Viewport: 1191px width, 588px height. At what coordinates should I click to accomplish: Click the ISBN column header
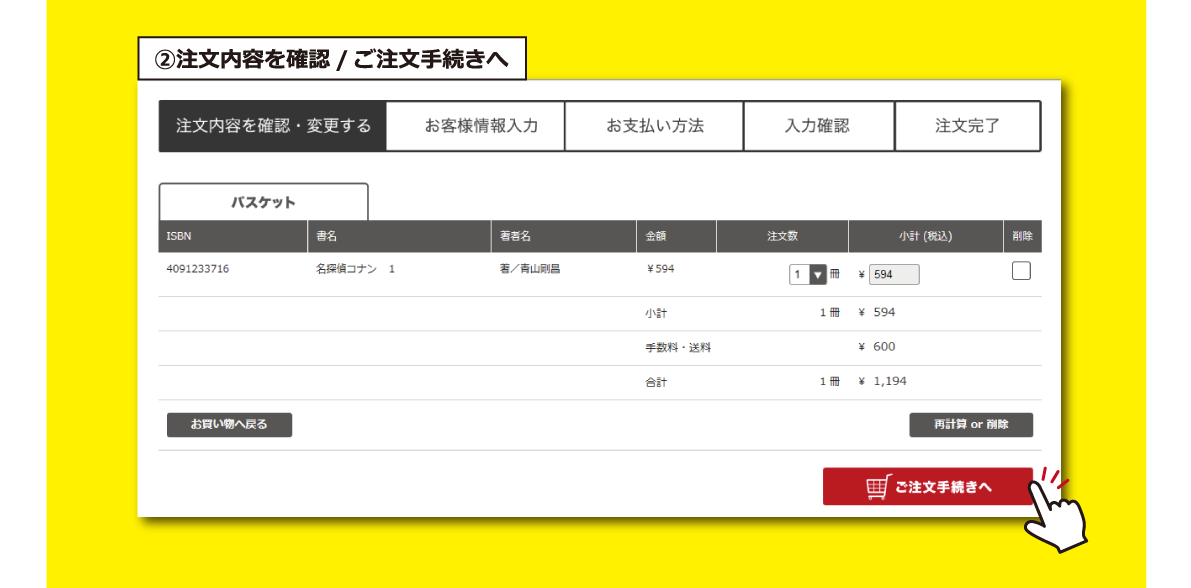coord(179,237)
